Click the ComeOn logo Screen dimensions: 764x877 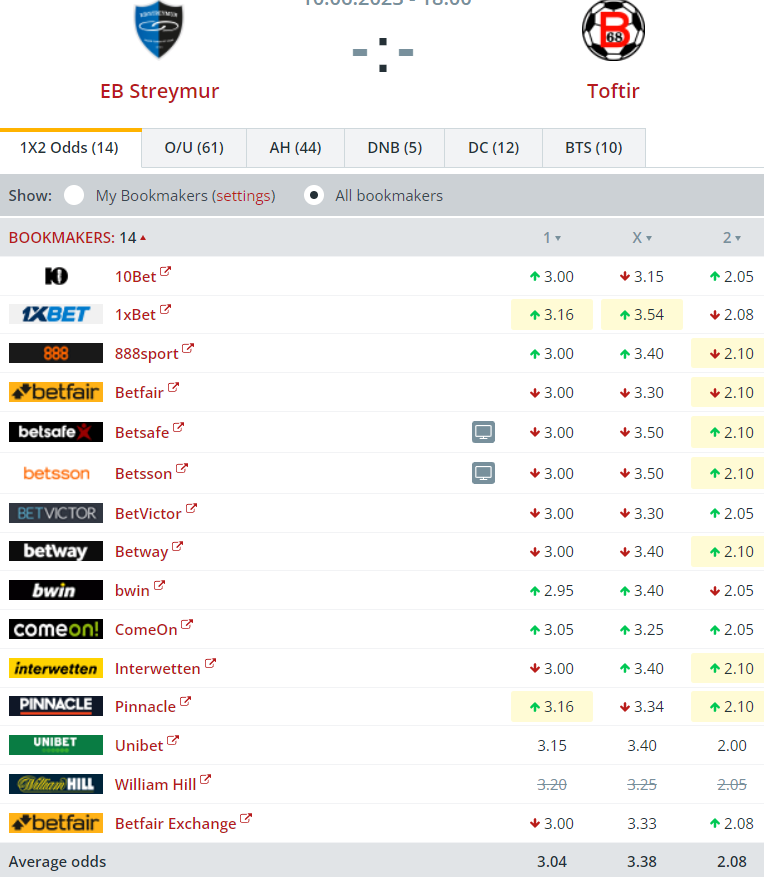coord(56,629)
